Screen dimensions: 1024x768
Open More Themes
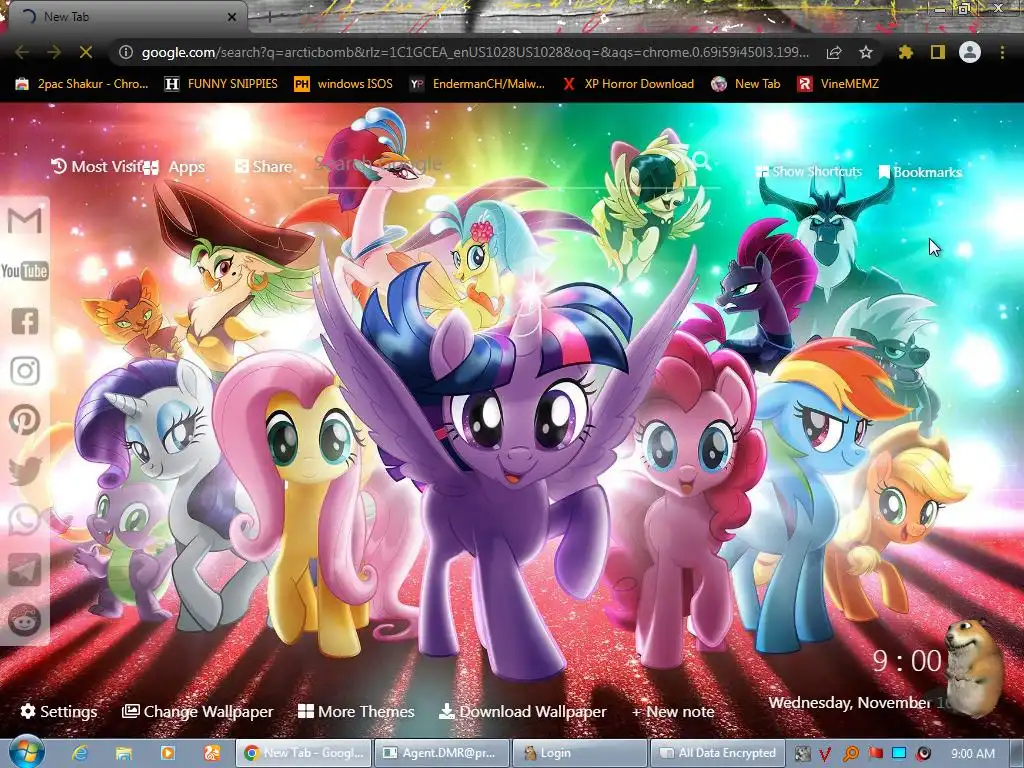point(356,712)
